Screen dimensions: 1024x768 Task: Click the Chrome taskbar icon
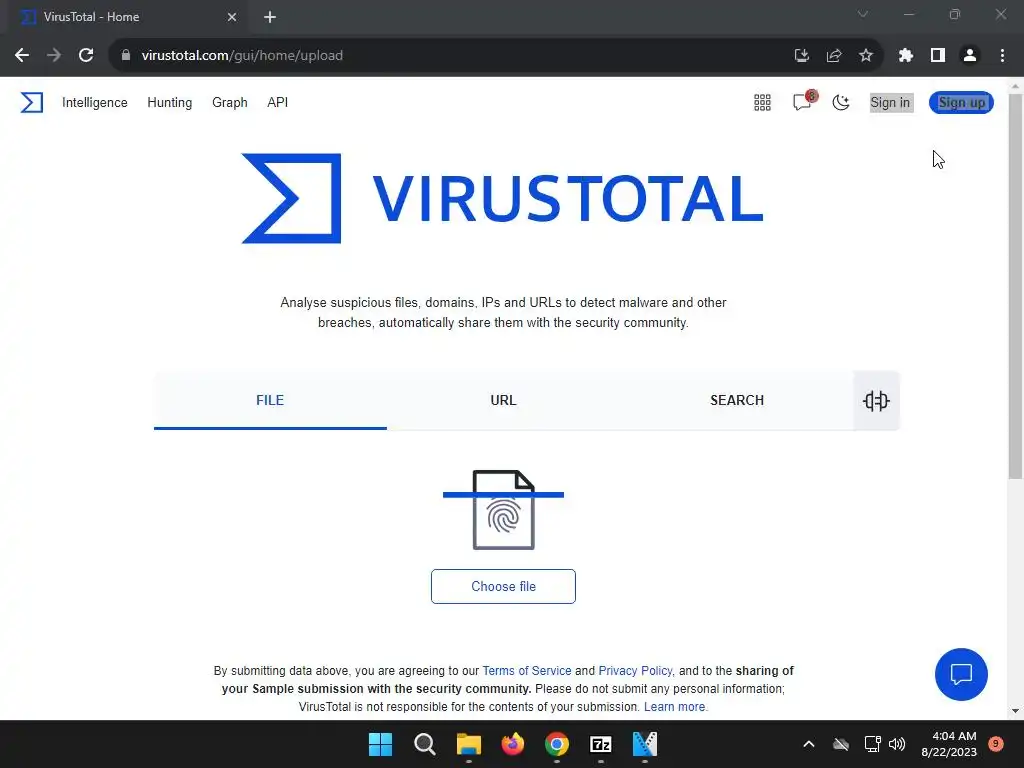tap(557, 744)
